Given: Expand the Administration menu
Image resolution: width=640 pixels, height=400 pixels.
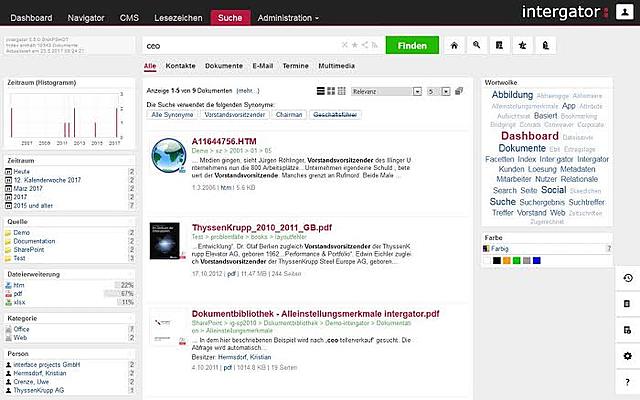Looking at the screenshot, I should click(x=288, y=18).
